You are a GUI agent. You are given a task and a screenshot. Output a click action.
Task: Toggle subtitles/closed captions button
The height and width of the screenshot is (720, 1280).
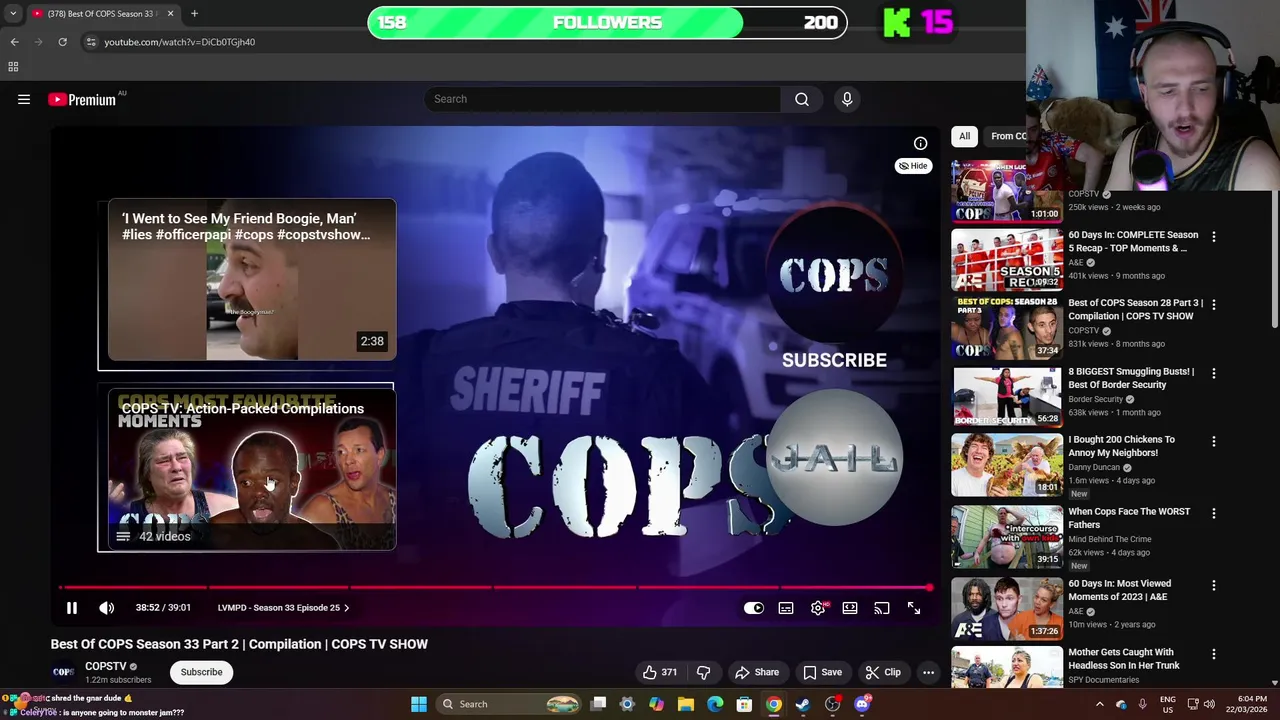(x=786, y=608)
